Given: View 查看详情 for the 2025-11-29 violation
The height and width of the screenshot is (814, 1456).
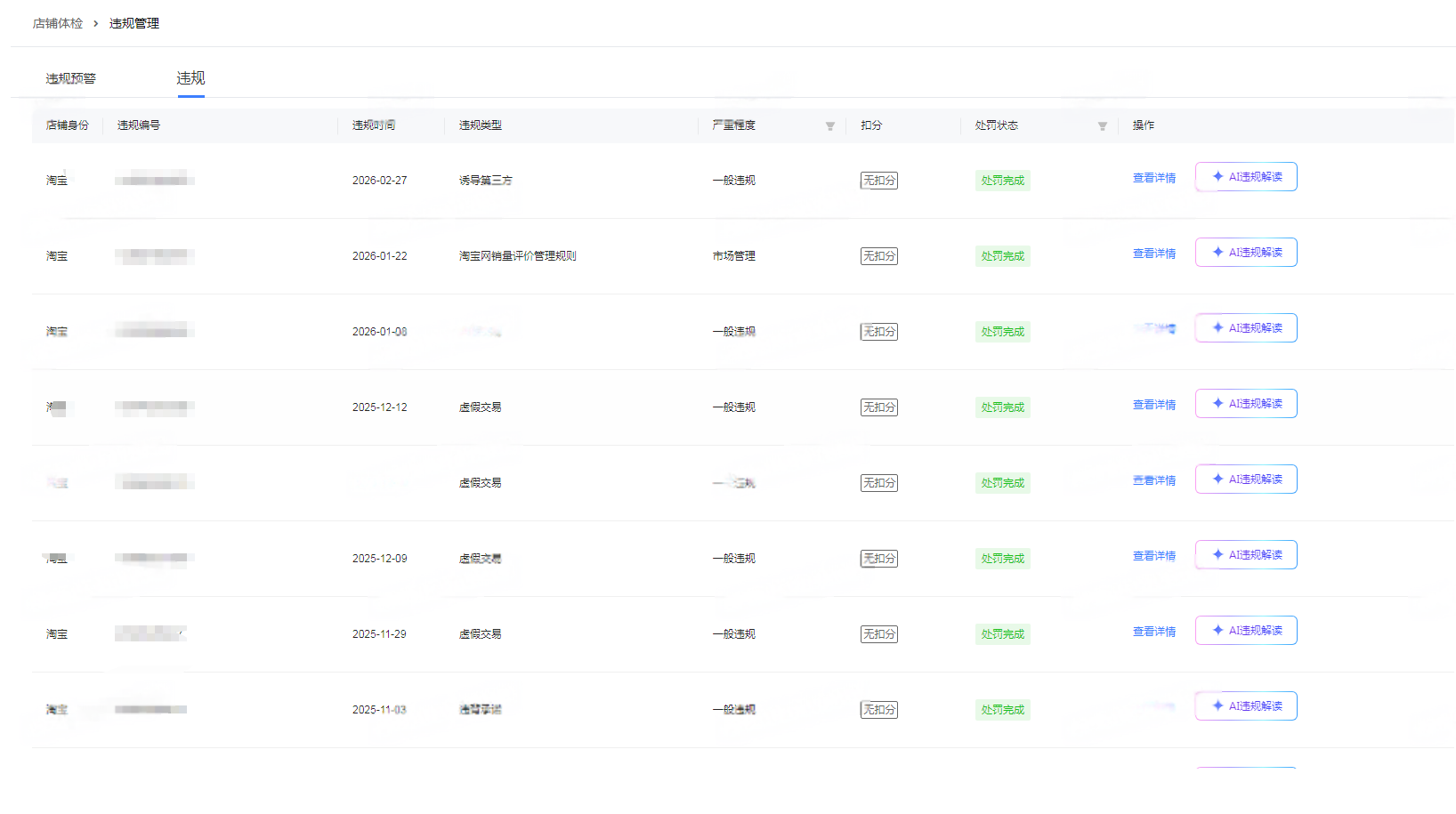Looking at the screenshot, I should click(x=1154, y=632).
